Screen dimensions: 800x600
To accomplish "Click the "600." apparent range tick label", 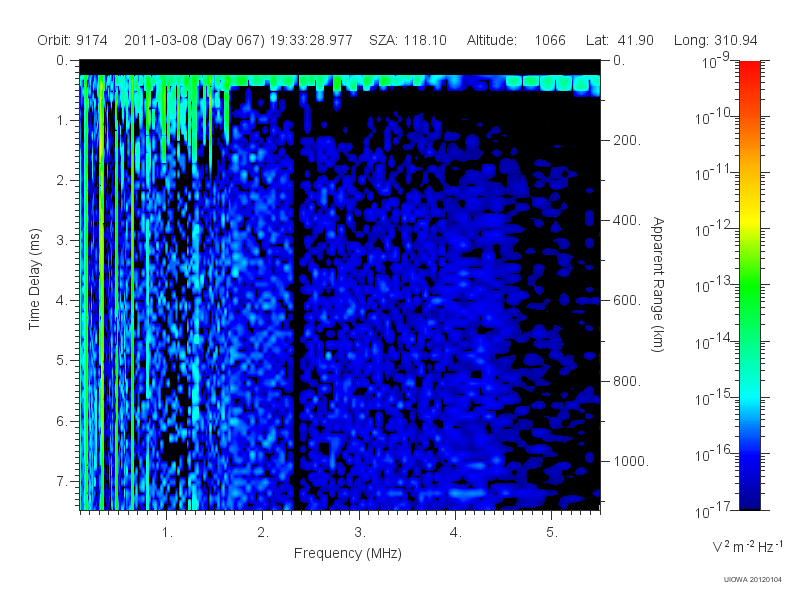I will 627,301.
